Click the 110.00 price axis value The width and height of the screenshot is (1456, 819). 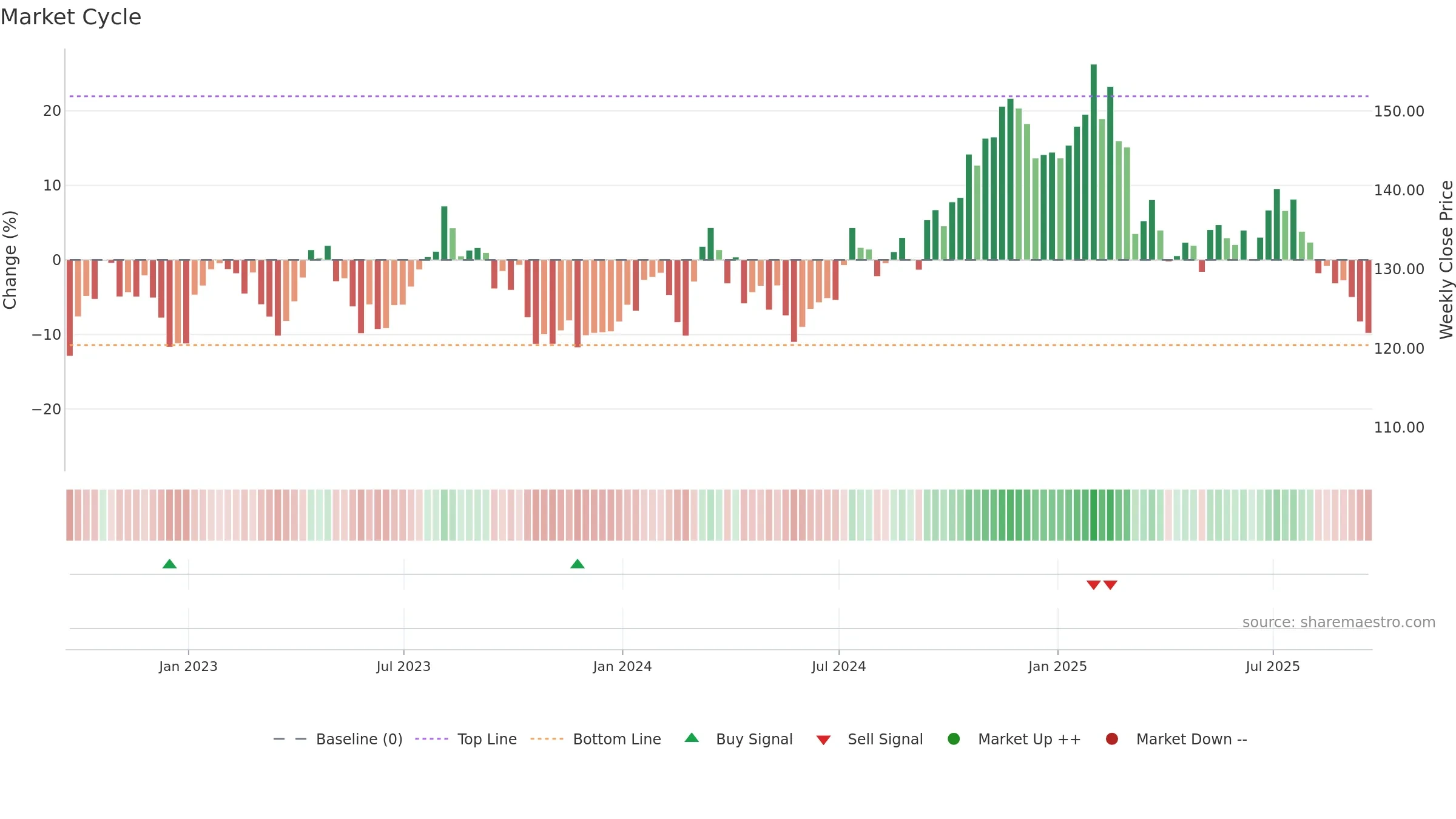point(1399,427)
